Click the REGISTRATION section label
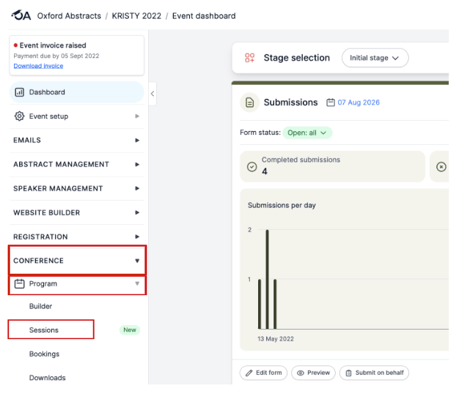This screenshot has width=470, height=405. click(40, 237)
